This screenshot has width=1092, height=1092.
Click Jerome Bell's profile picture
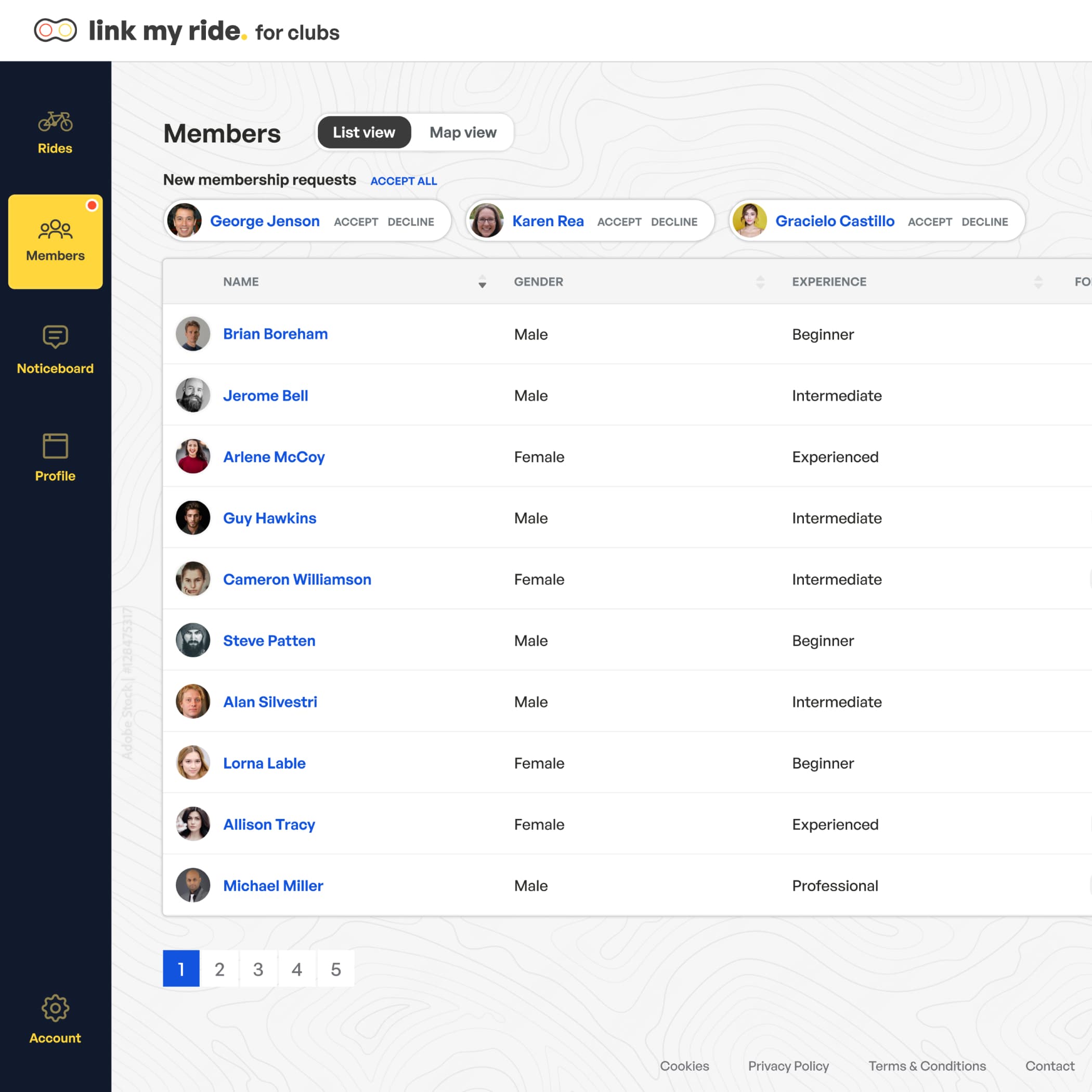click(x=193, y=395)
